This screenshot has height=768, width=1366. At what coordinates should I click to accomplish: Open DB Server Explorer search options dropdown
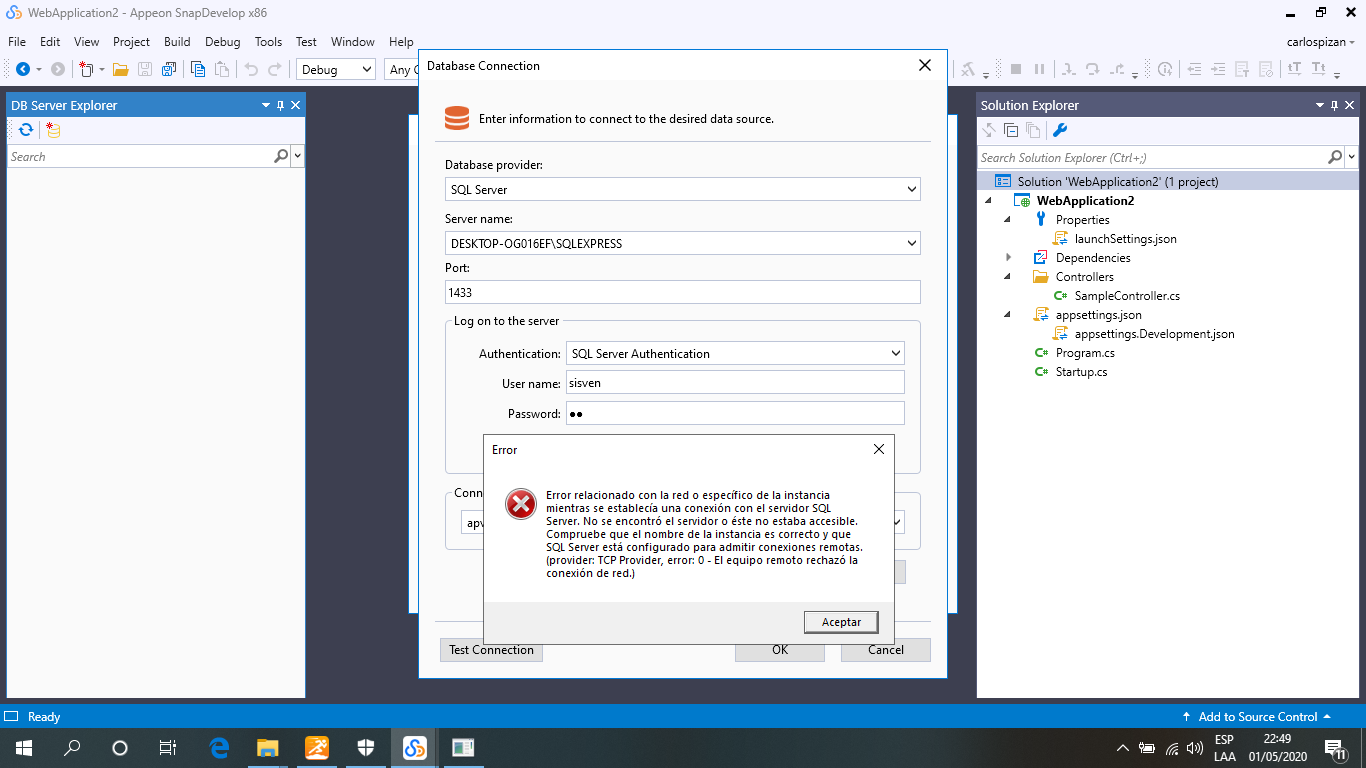click(x=298, y=156)
